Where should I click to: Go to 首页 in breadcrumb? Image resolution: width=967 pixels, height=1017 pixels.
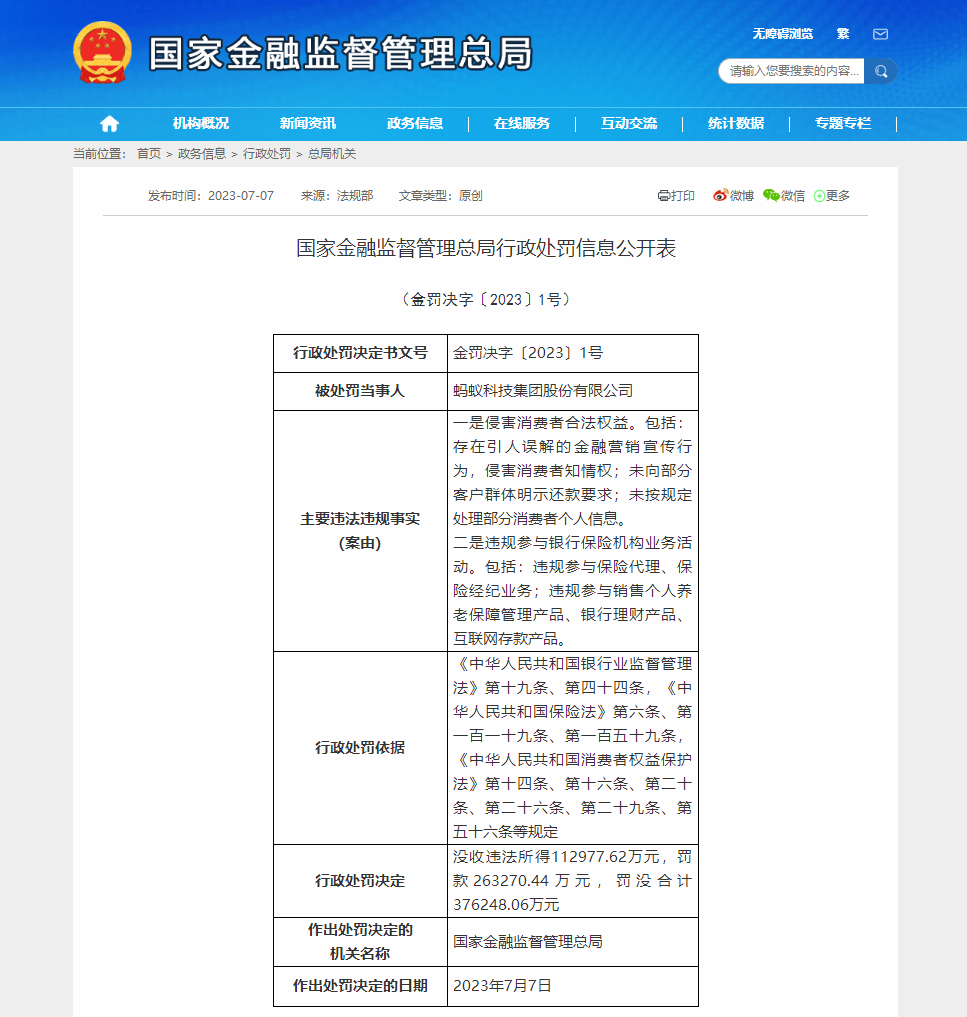pyautogui.click(x=149, y=154)
